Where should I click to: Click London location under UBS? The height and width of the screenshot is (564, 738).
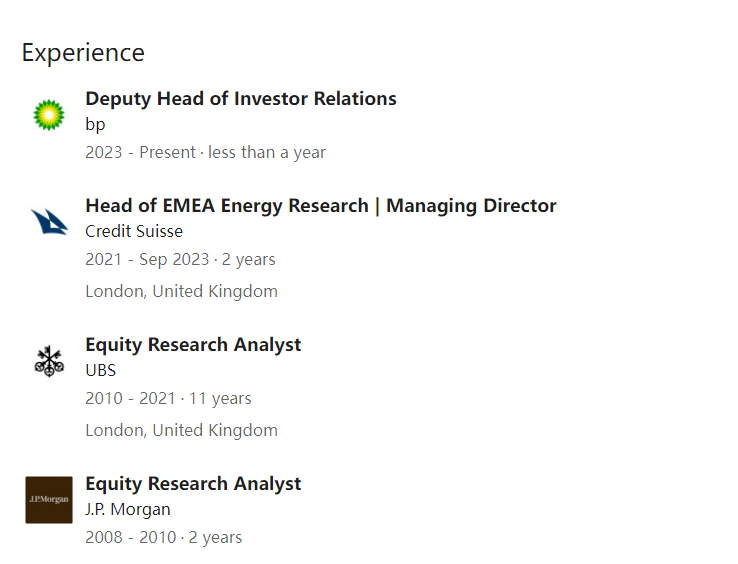(x=182, y=430)
